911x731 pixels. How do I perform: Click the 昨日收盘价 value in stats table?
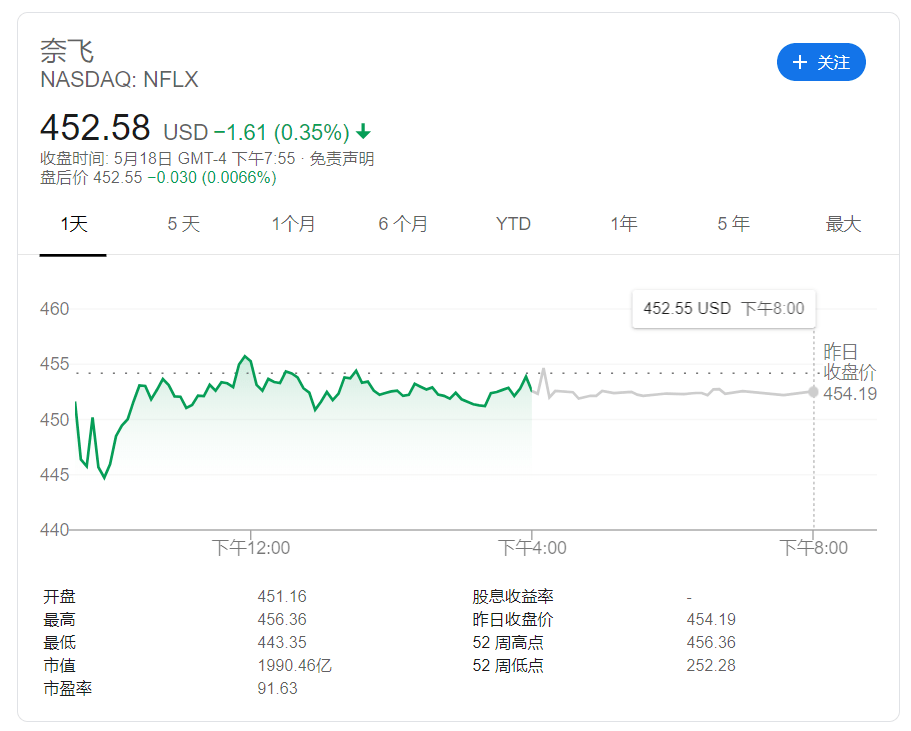point(711,619)
